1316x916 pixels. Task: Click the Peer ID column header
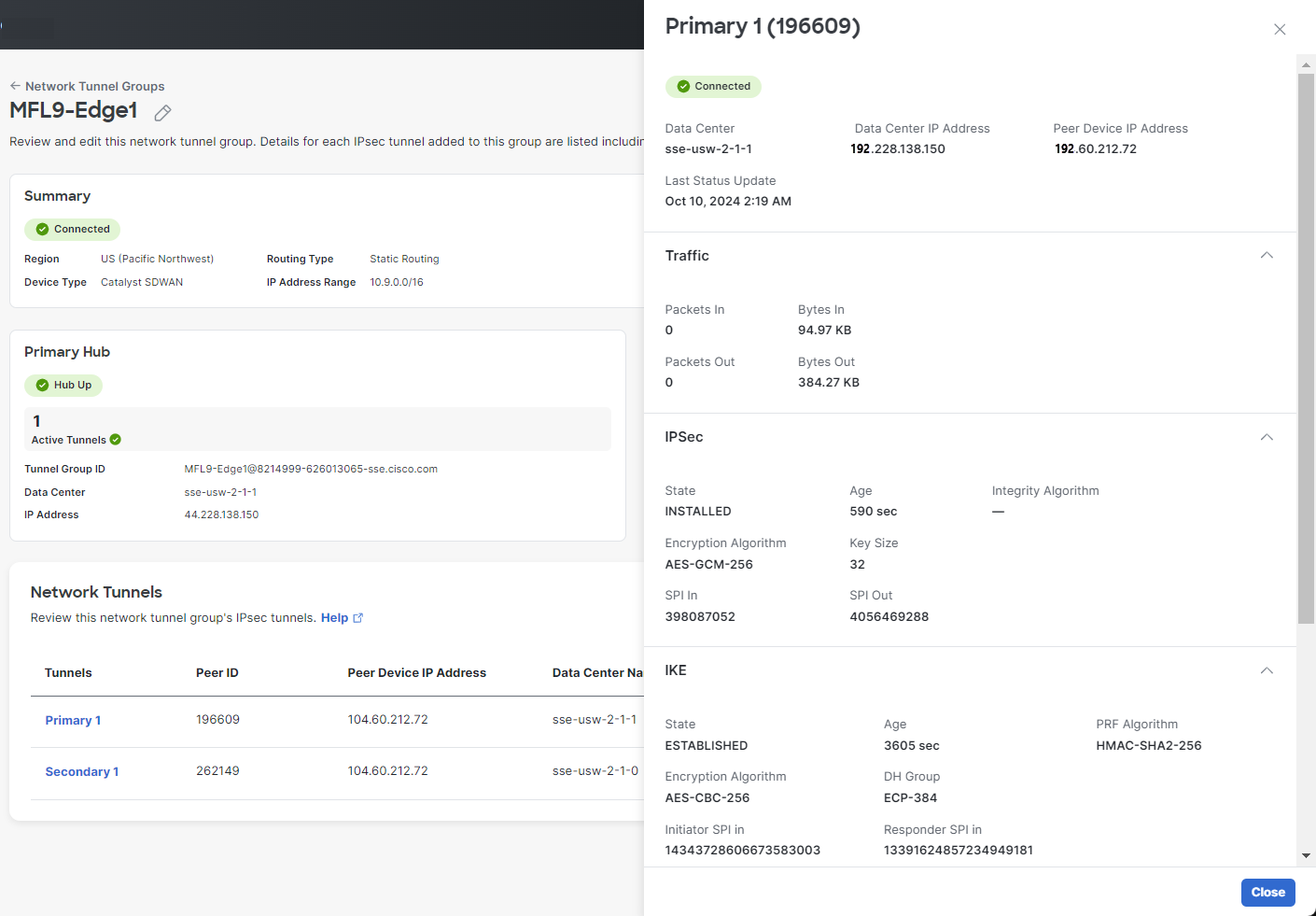[217, 672]
